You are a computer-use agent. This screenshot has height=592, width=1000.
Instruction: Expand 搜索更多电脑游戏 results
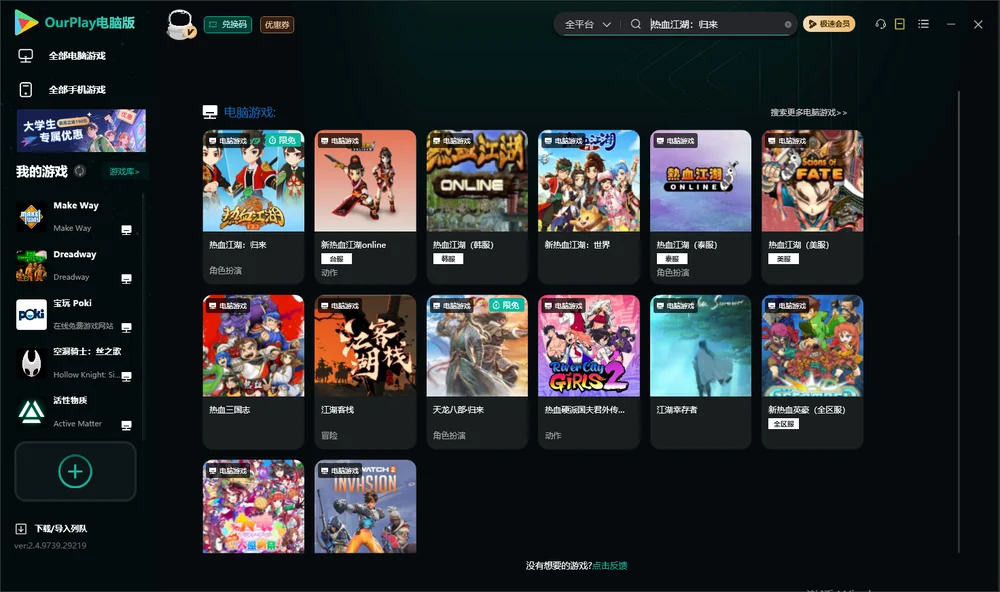808,112
